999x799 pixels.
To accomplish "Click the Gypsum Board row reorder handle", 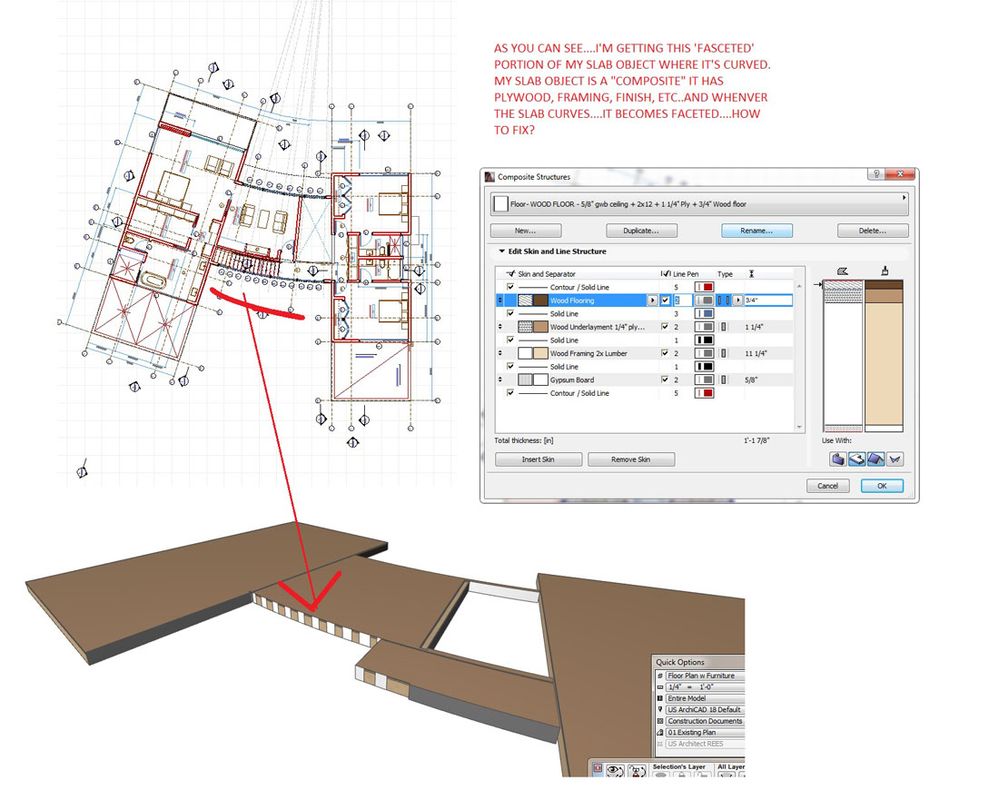I will (500, 380).
